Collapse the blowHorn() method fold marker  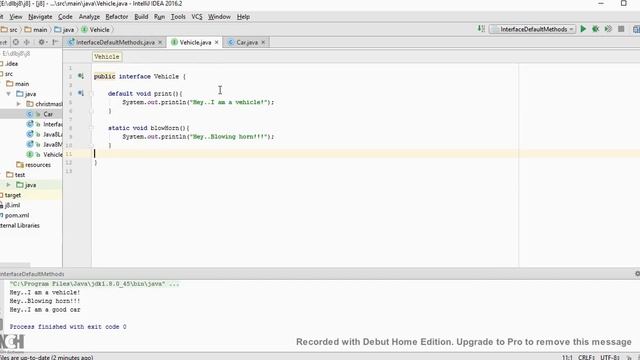92,128
